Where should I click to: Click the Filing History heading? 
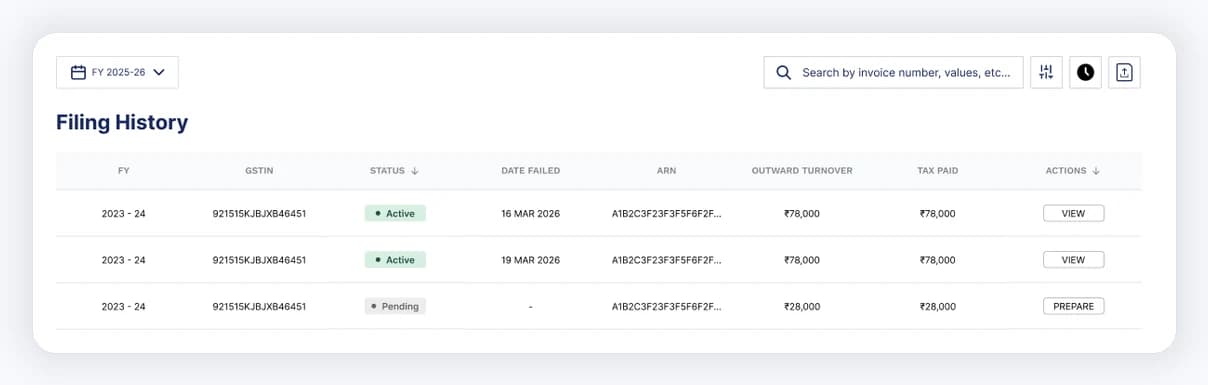click(122, 123)
